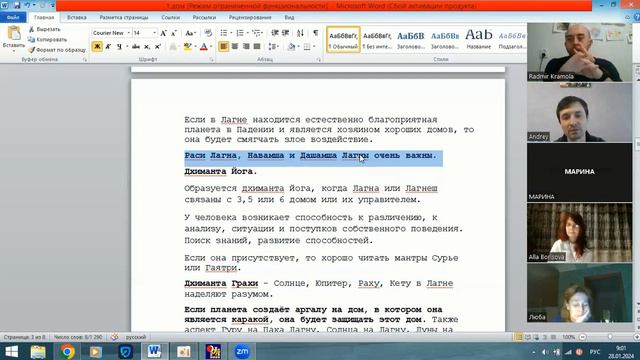Image resolution: width=640 pixels, height=360 pixels.
Task: Click the Paste (Вставить) clipboard icon
Action: click(14, 33)
